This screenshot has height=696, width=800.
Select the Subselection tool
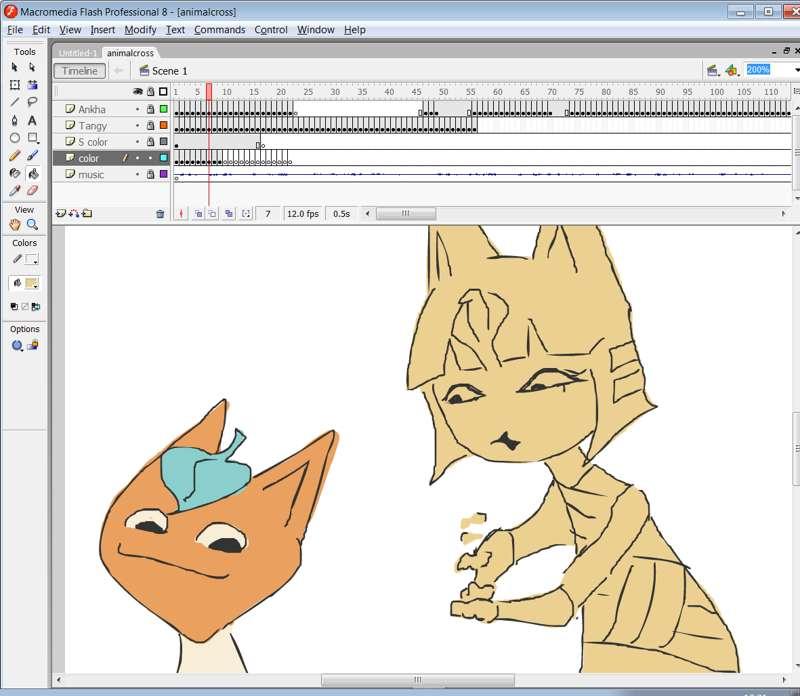pos(32,67)
